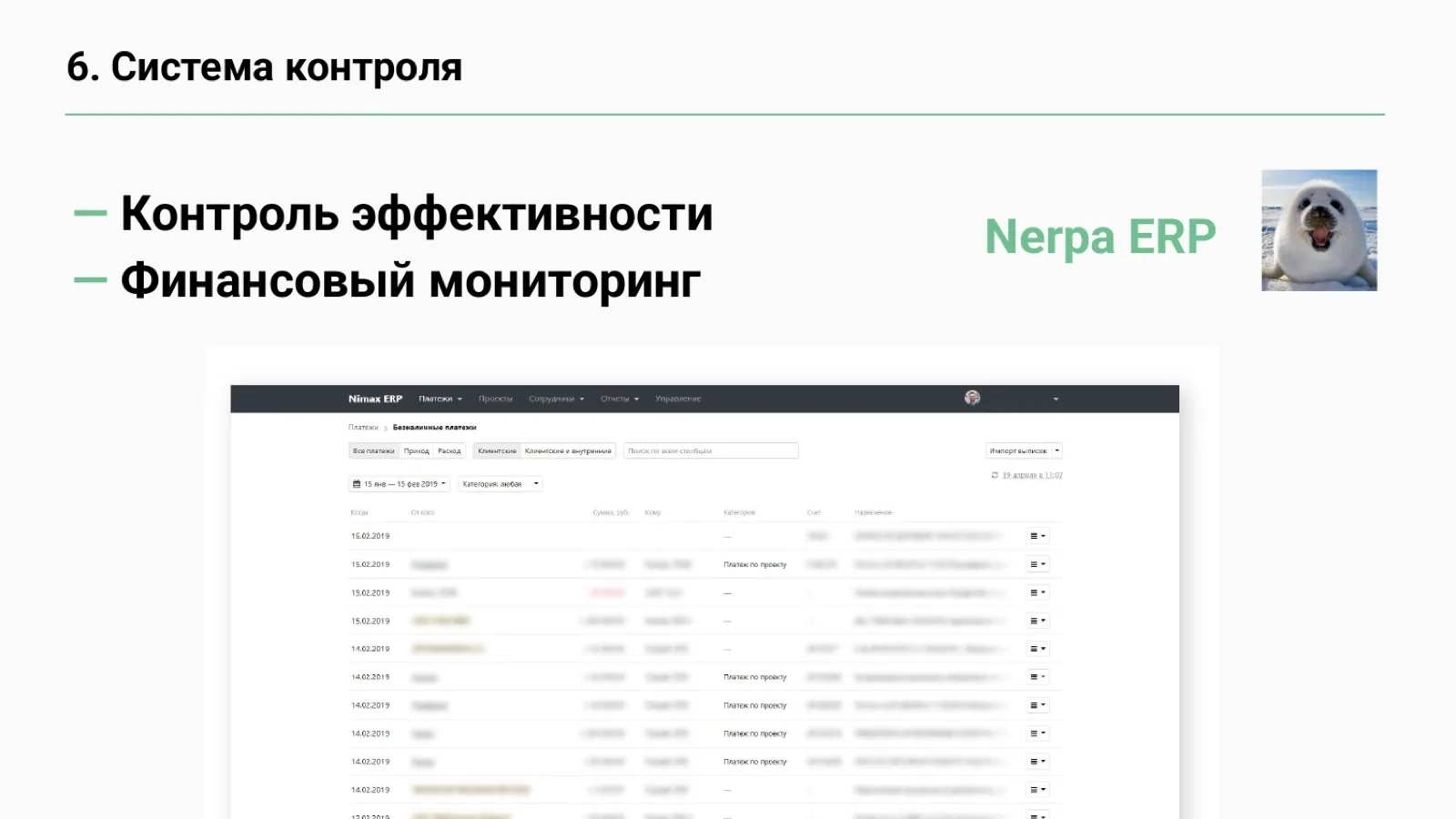Click the Импорт выписок button
Image resolution: width=1456 pixels, height=819 pixels.
click(x=1018, y=450)
